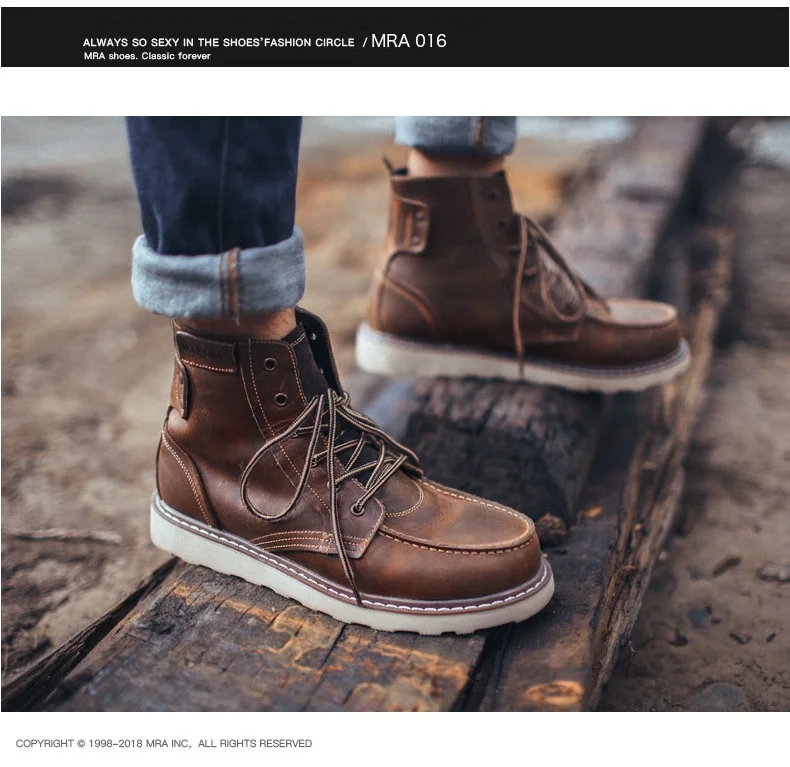Click the "MRA 016" model label

tap(409, 41)
